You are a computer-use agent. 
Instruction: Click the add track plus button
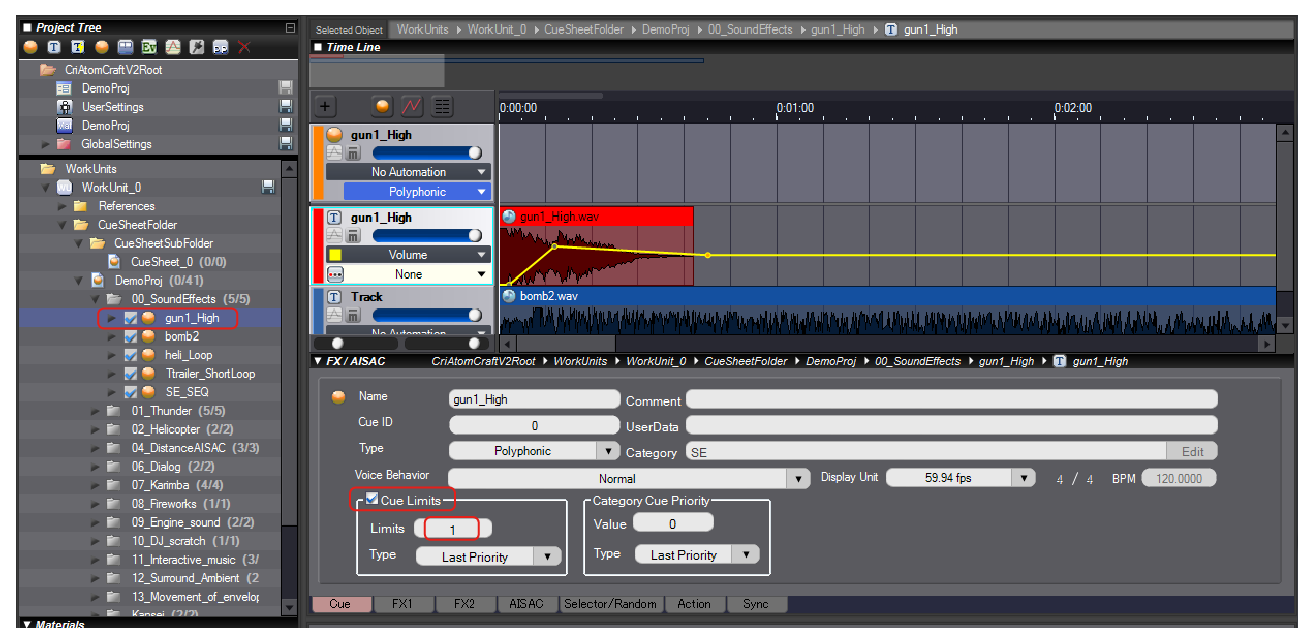(327, 107)
